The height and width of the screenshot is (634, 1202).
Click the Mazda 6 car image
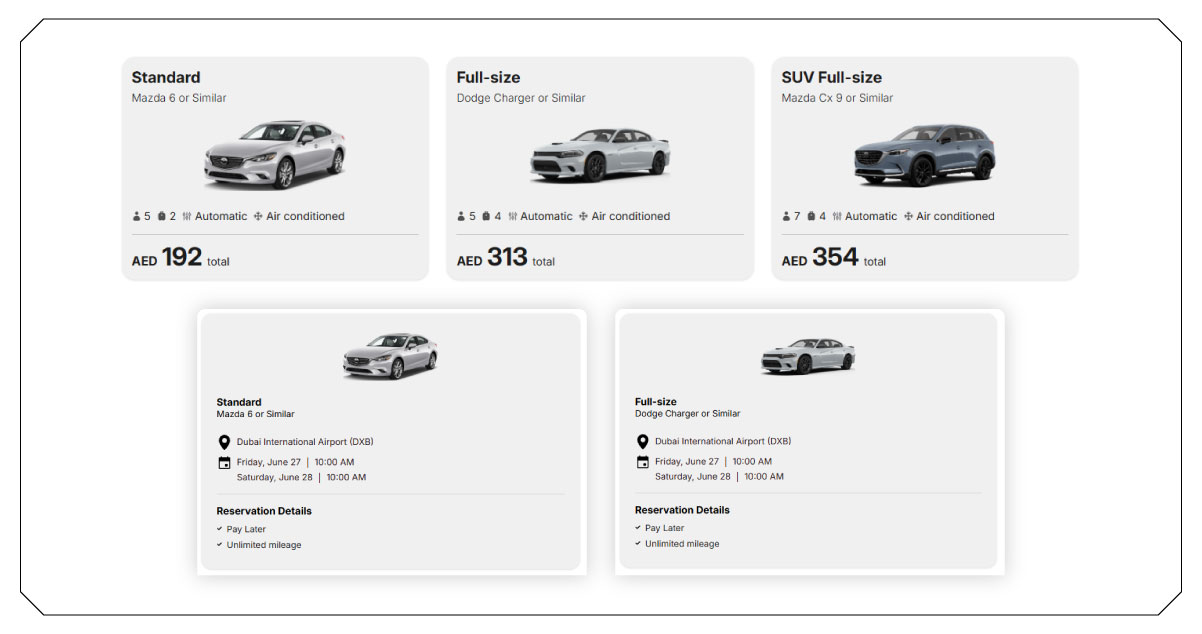click(x=277, y=153)
